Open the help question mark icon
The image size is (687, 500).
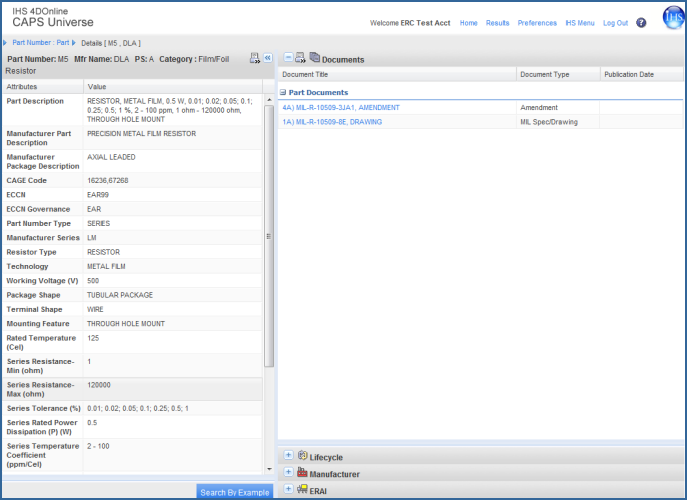point(641,23)
